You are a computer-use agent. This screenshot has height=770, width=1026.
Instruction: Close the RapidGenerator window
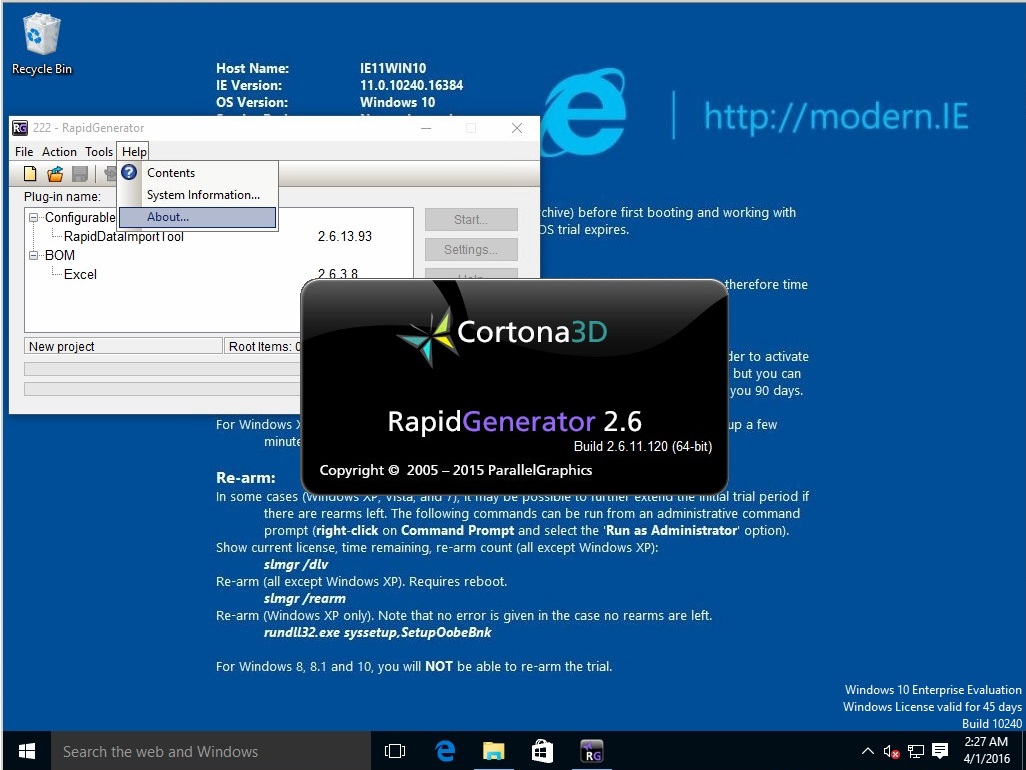(x=517, y=128)
